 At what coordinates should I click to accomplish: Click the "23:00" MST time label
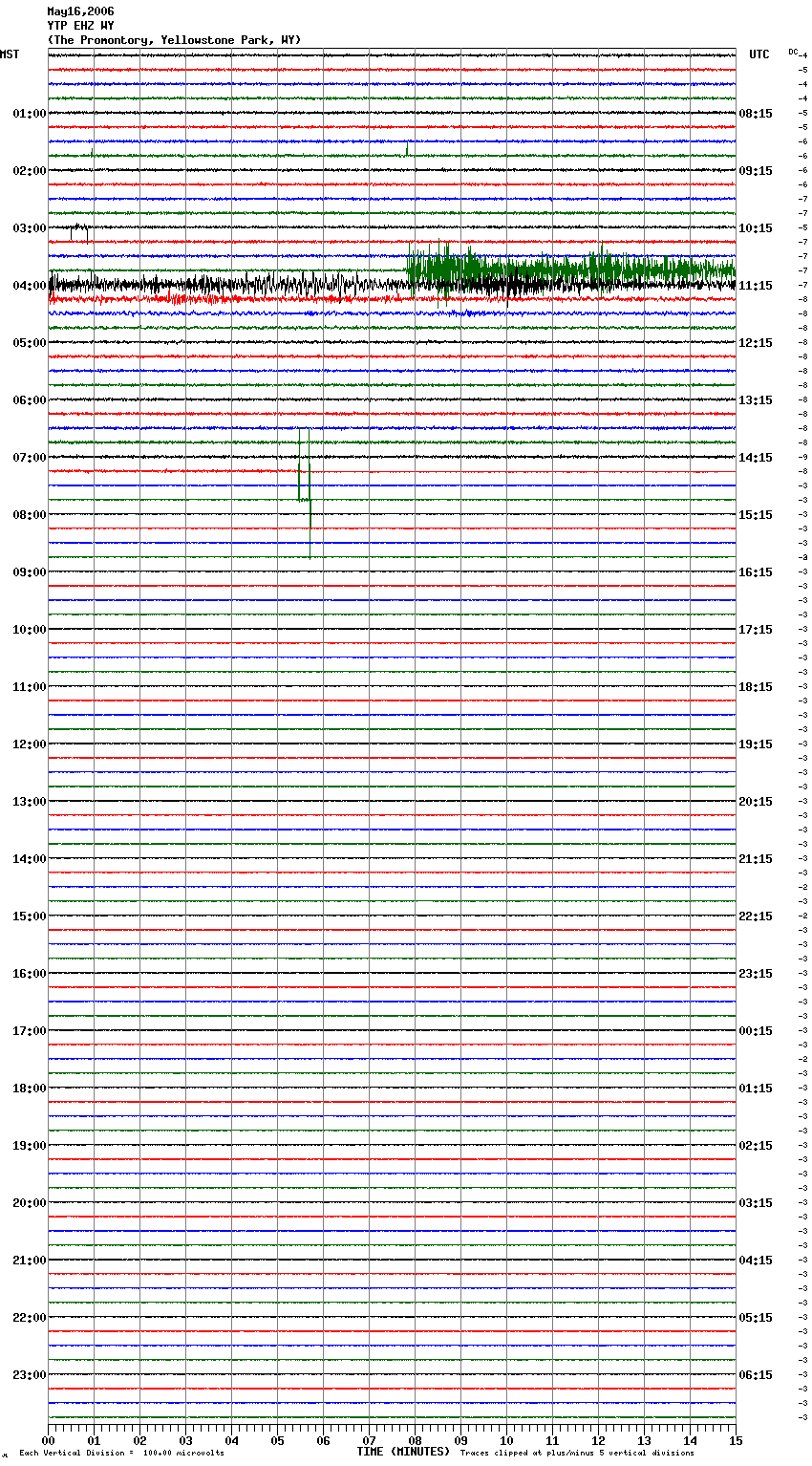click(30, 1375)
